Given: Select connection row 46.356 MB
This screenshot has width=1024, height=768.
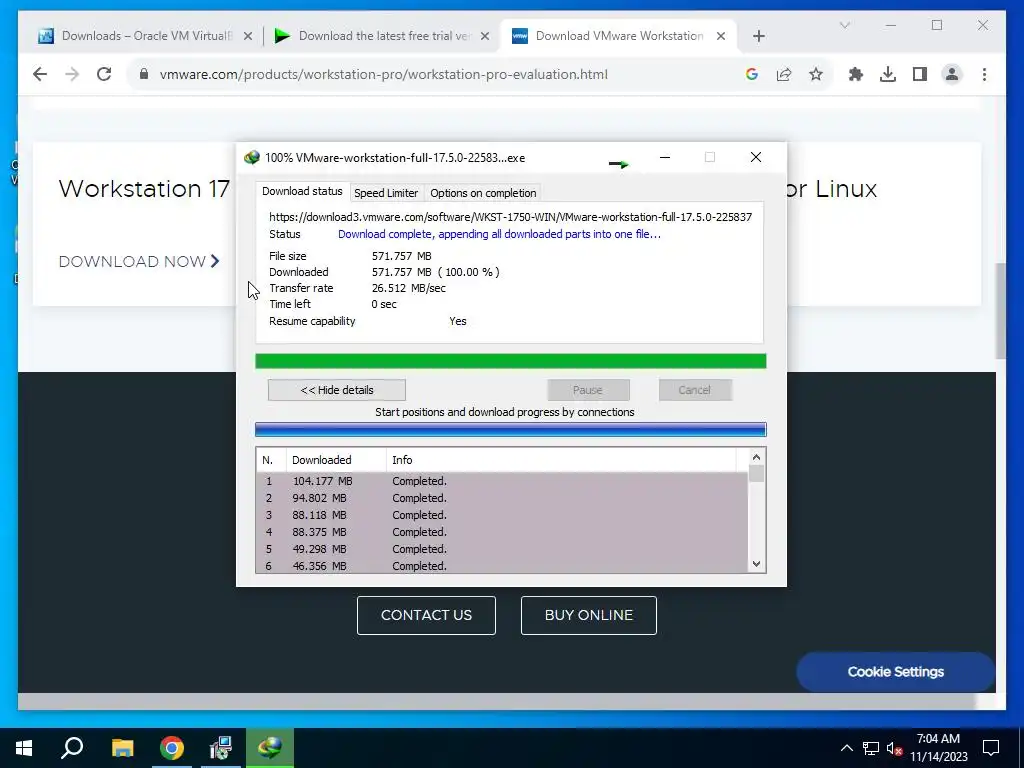Looking at the screenshot, I should click(x=502, y=566).
